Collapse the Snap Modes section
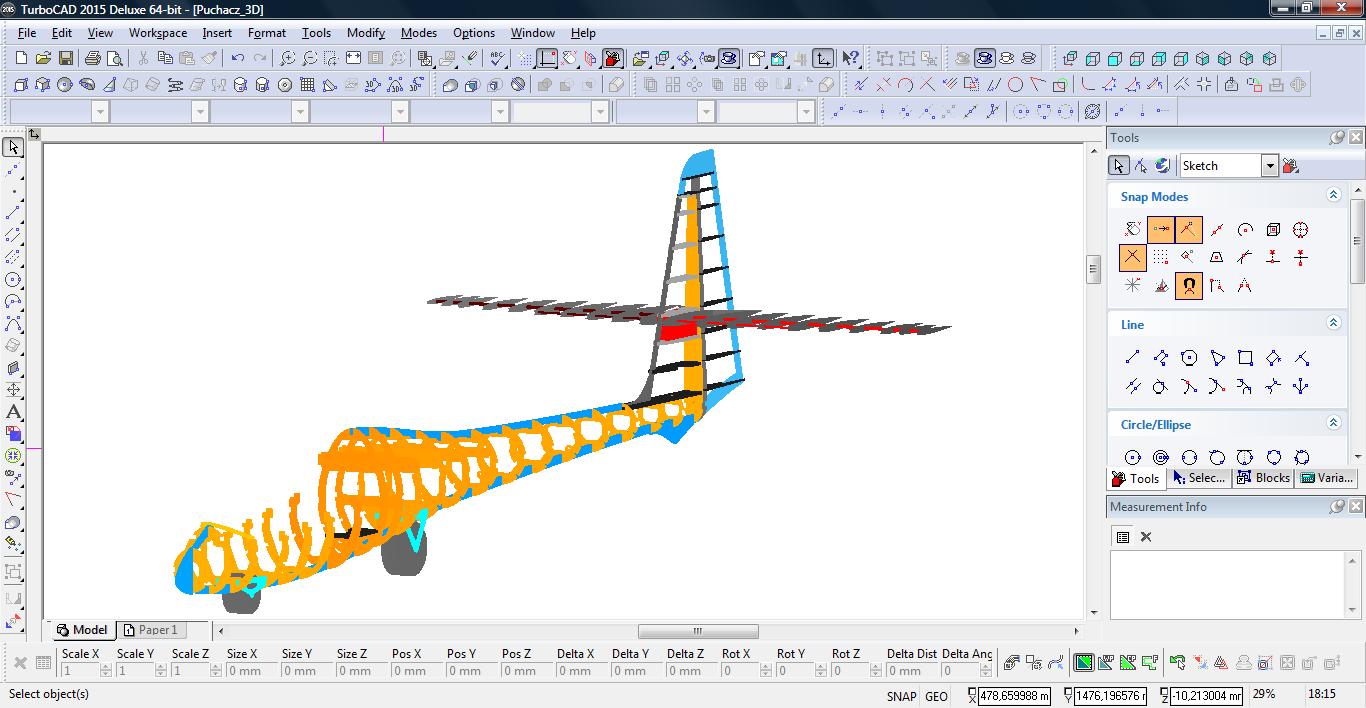This screenshot has width=1366, height=708. pos(1333,196)
